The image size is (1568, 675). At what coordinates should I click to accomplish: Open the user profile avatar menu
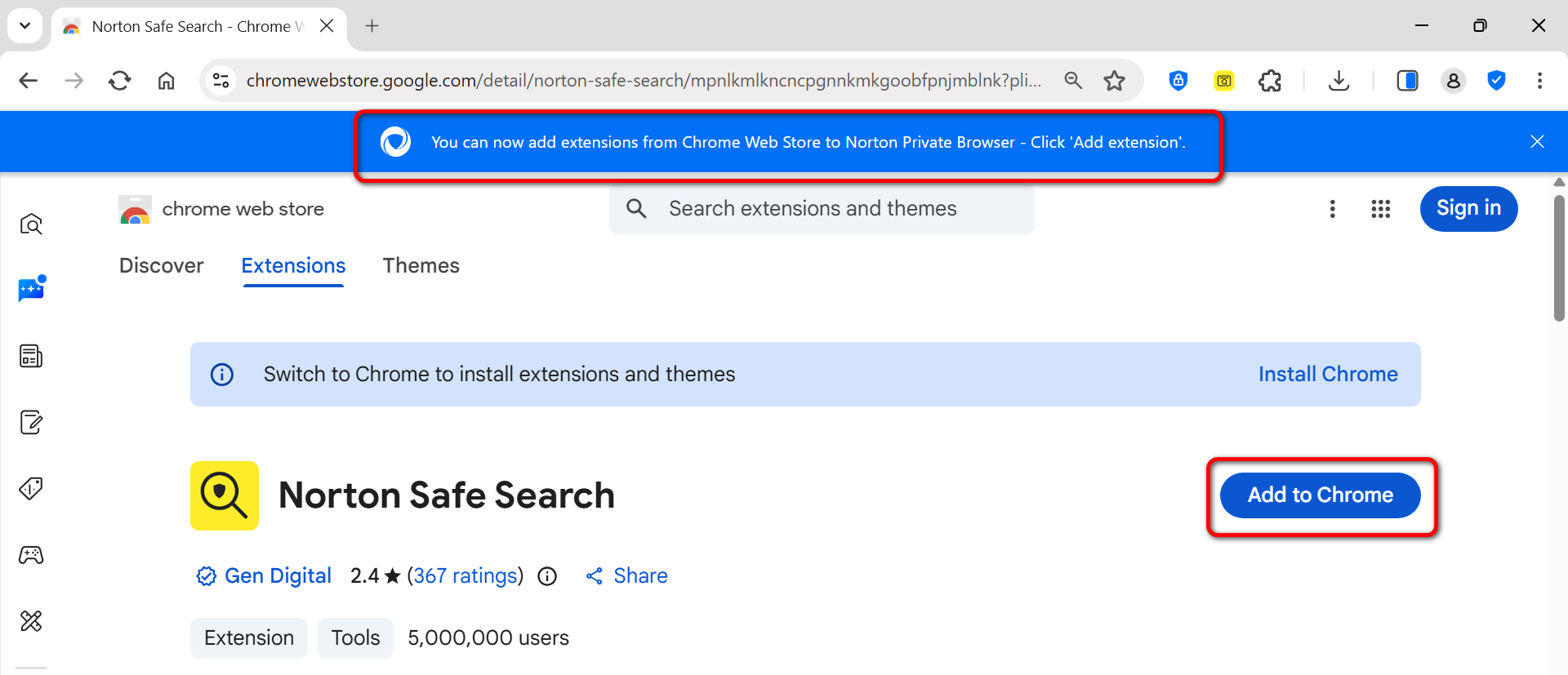coord(1454,81)
